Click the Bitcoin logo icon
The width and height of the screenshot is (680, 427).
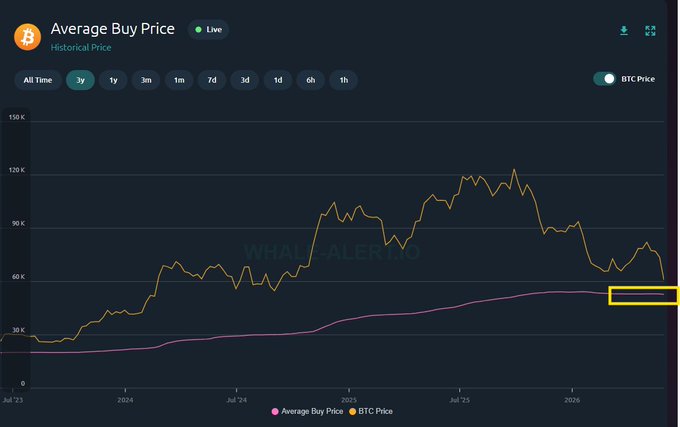(27, 37)
